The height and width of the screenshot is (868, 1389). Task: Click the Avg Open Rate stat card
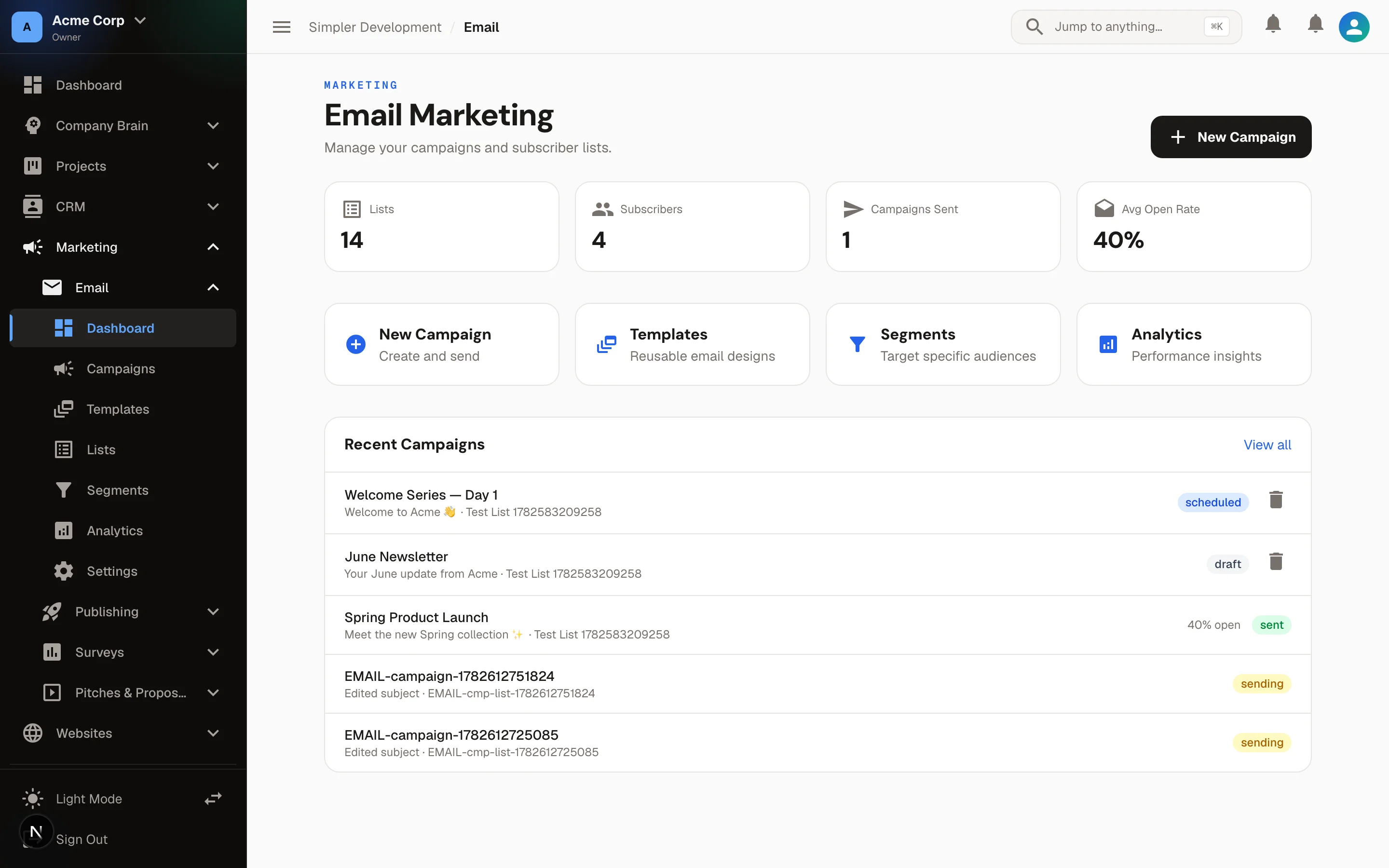pyautogui.click(x=1194, y=227)
